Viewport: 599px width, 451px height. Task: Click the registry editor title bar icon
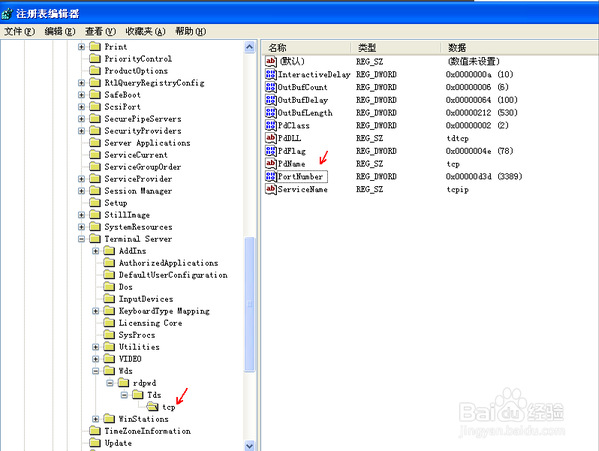[7, 14]
